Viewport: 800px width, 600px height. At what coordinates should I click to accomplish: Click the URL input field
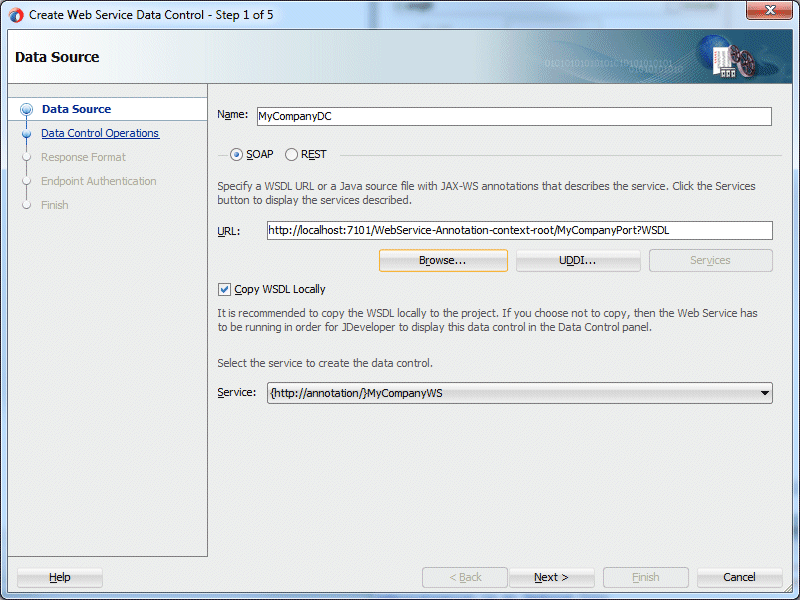pos(519,231)
